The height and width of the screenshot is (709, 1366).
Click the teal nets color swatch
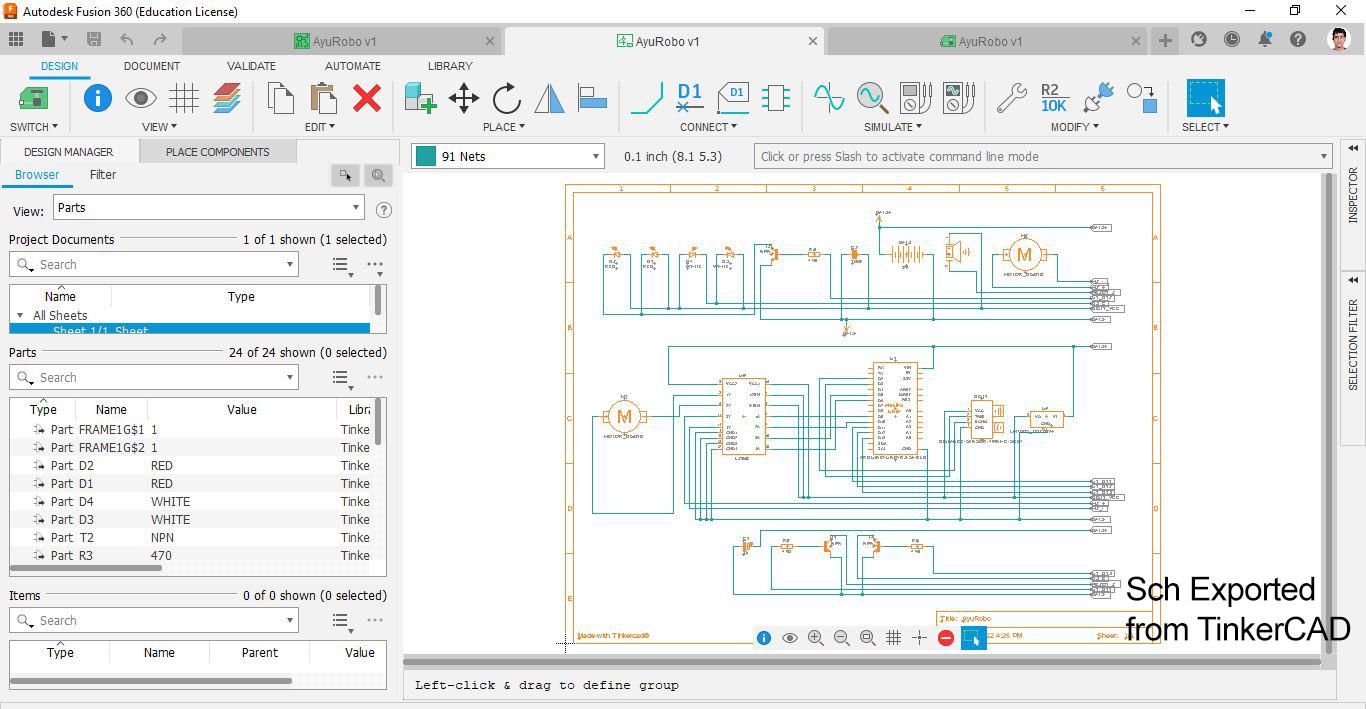426,157
